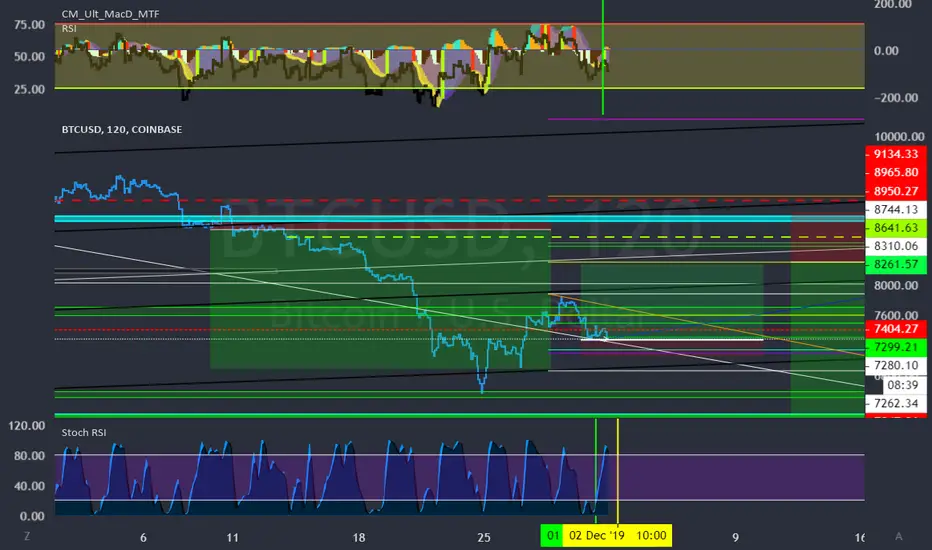This screenshot has height=550, width=932.
Task: Click the 9 date on time axis
Action: (735, 538)
